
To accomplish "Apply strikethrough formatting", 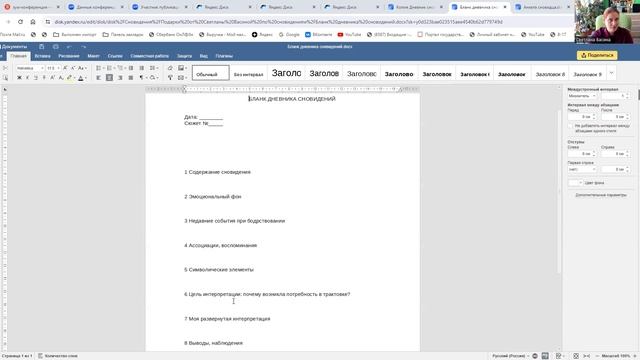I will [44, 78].
